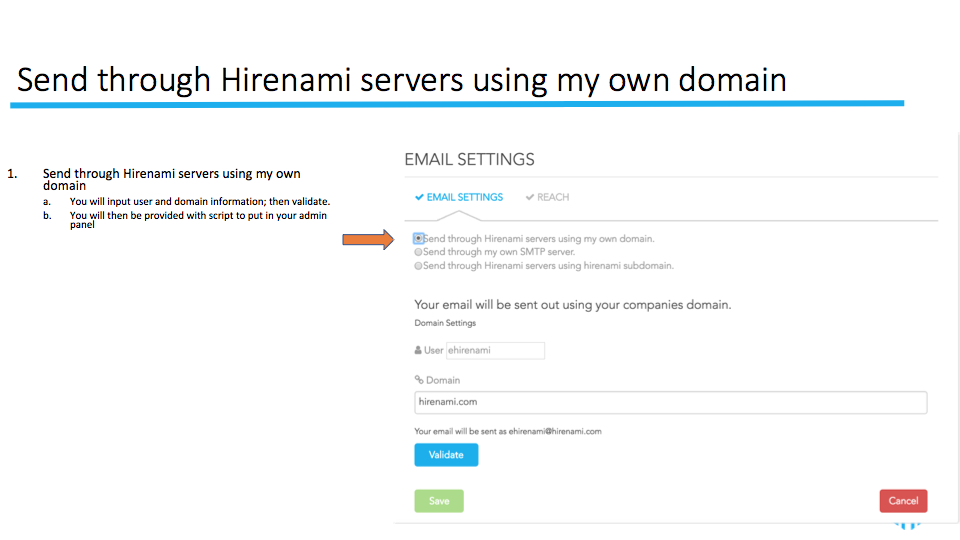The width and height of the screenshot is (960, 540).
Task: Select 'Send through Hirenami servers using my own domain' radio
Action: click(x=418, y=238)
